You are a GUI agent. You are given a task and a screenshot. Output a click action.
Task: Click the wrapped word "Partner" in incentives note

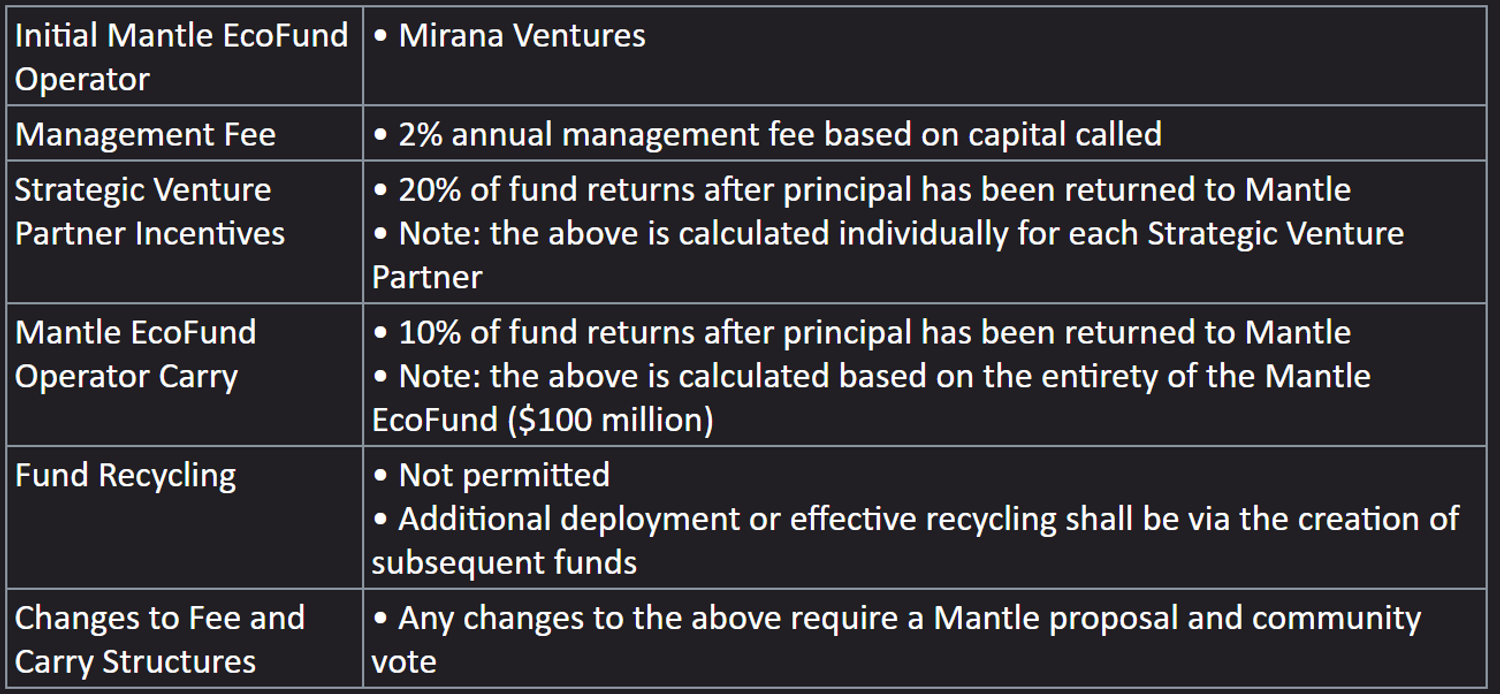pos(427,277)
